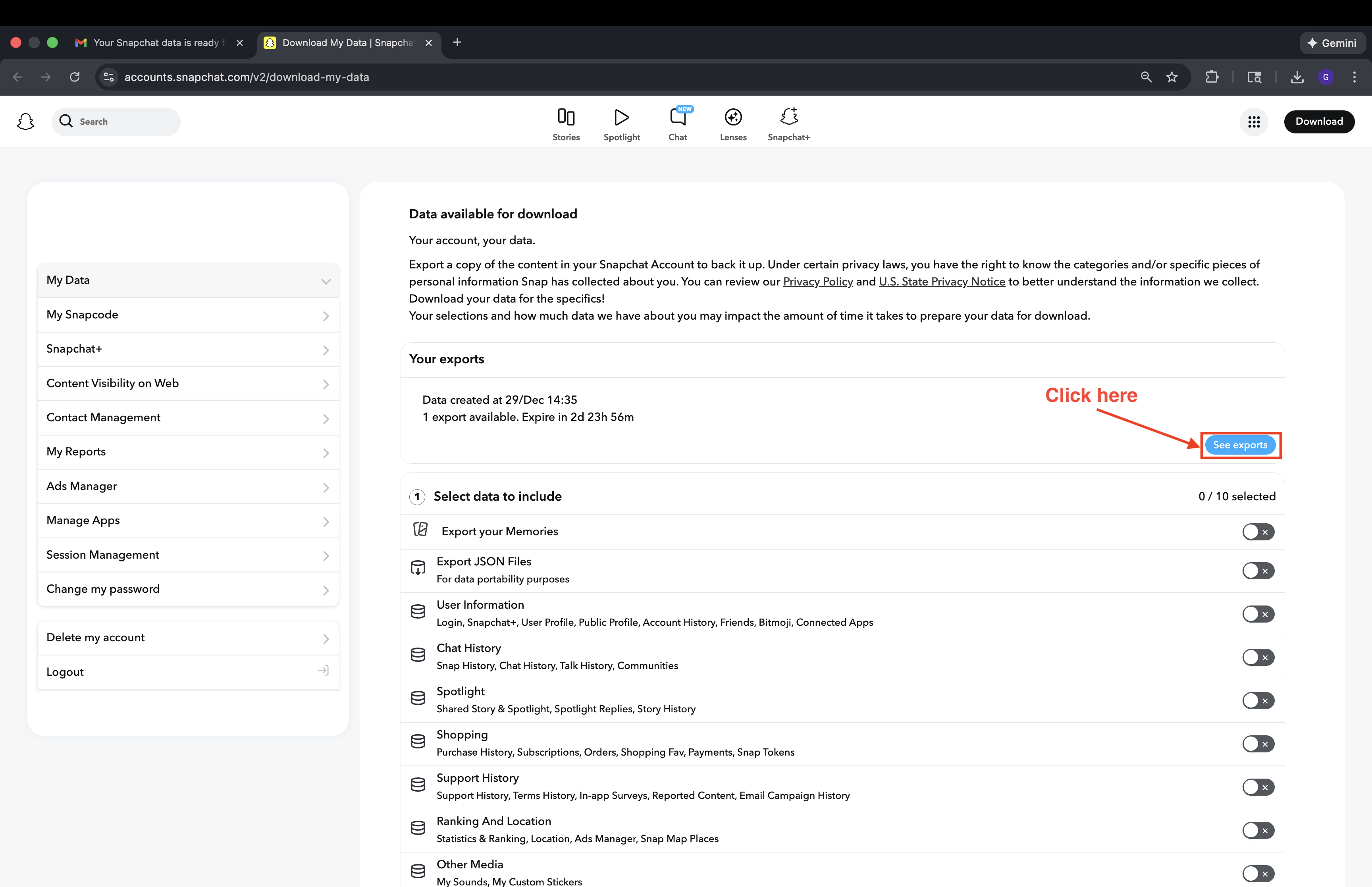
Task: Expand the Session Management item
Action: pos(187,555)
